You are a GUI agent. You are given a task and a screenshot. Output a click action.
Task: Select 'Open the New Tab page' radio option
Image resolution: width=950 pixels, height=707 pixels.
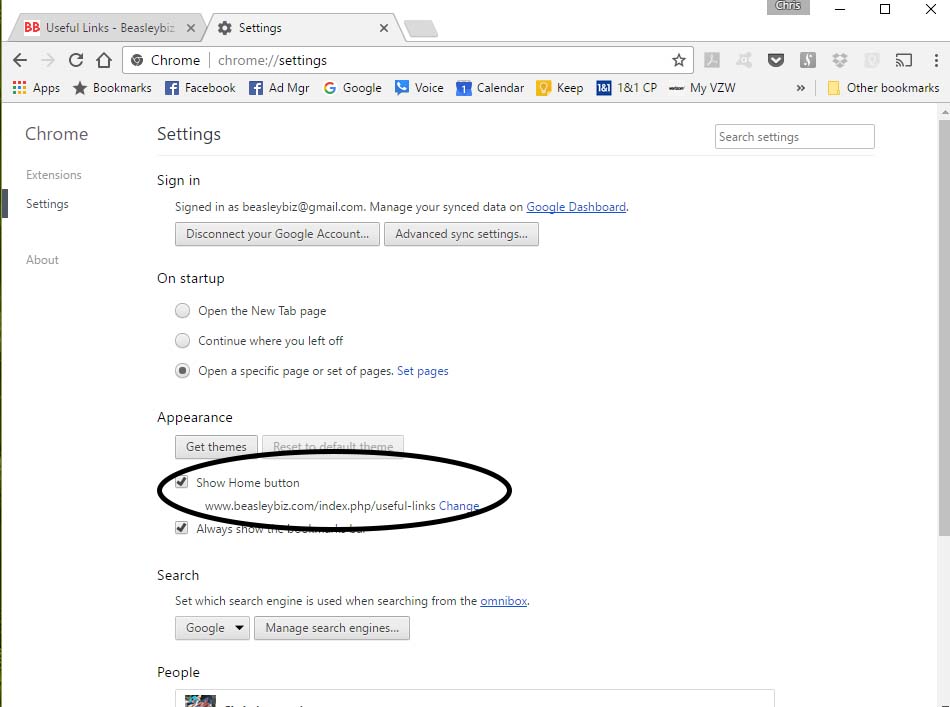(182, 311)
